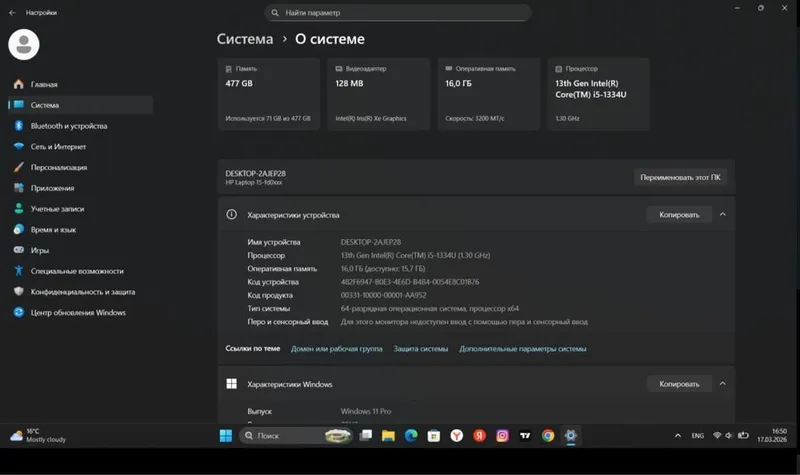Open Конфиденциальность и защита settings
The height and width of the screenshot is (475, 800).
(81, 292)
